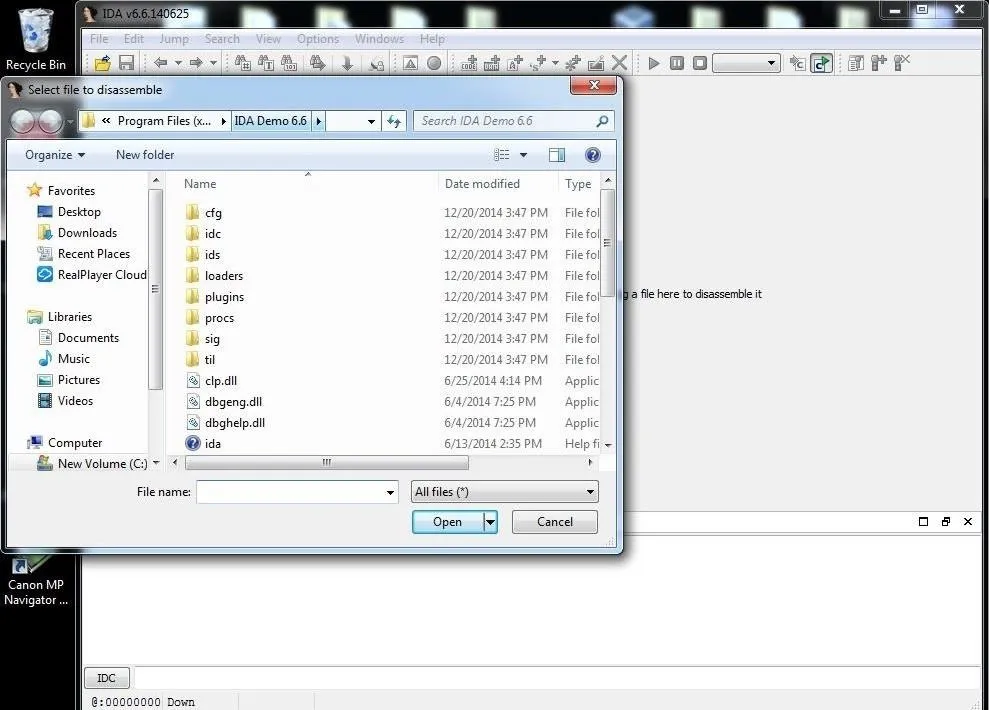Terminate process with the stop icon
This screenshot has width=989, height=710.
(699, 63)
